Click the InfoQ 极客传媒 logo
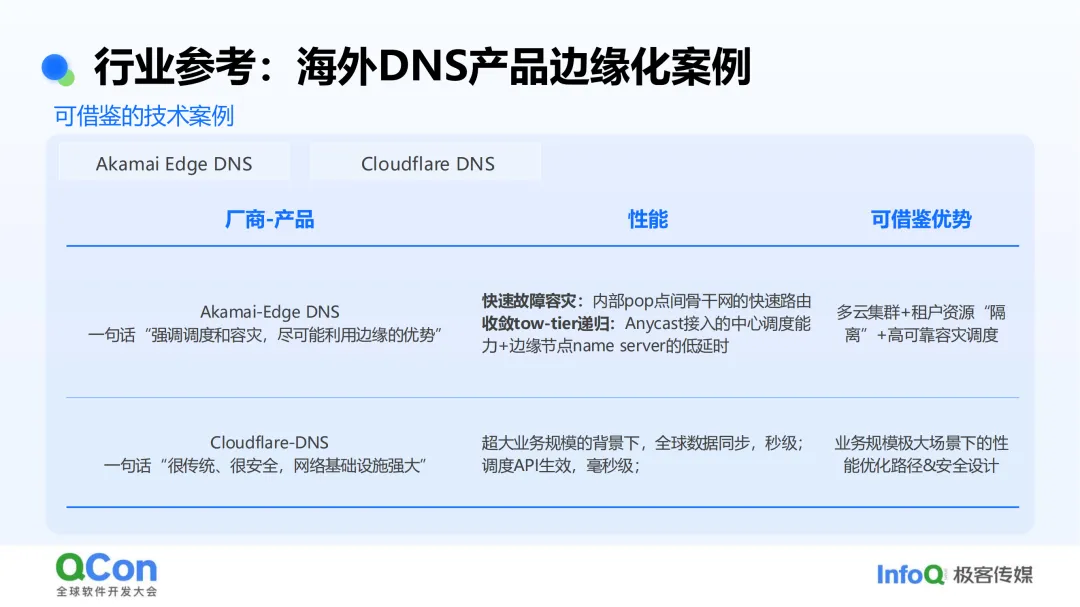1080x607 pixels. [955, 574]
